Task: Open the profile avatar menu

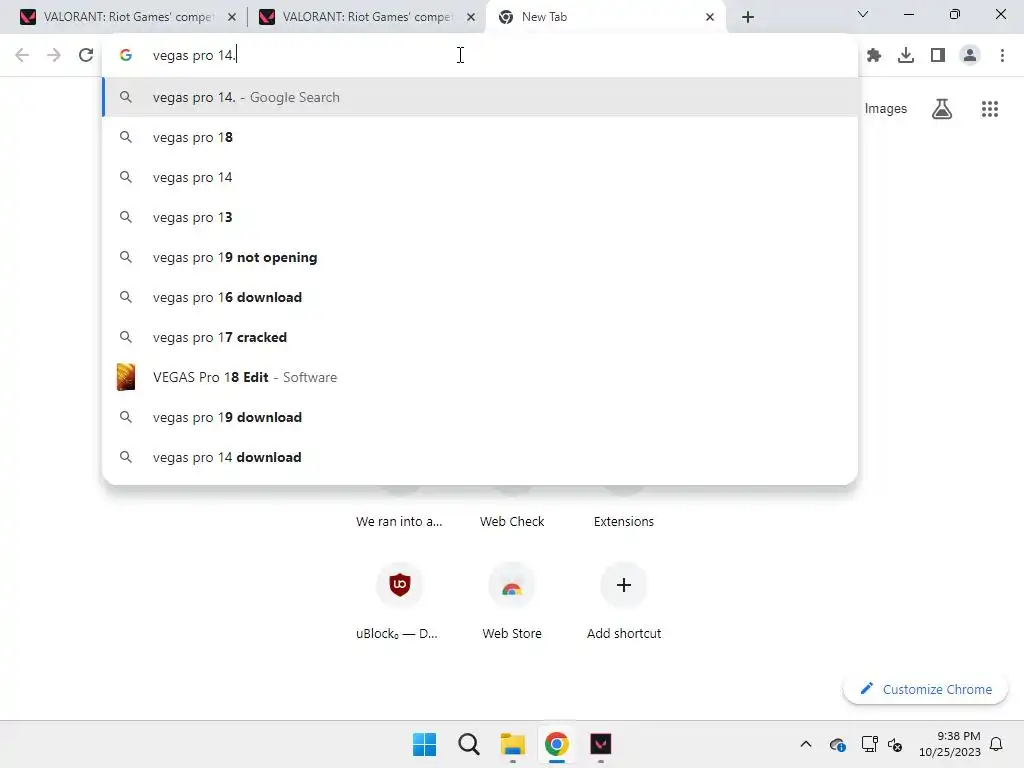Action: coord(970,56)
